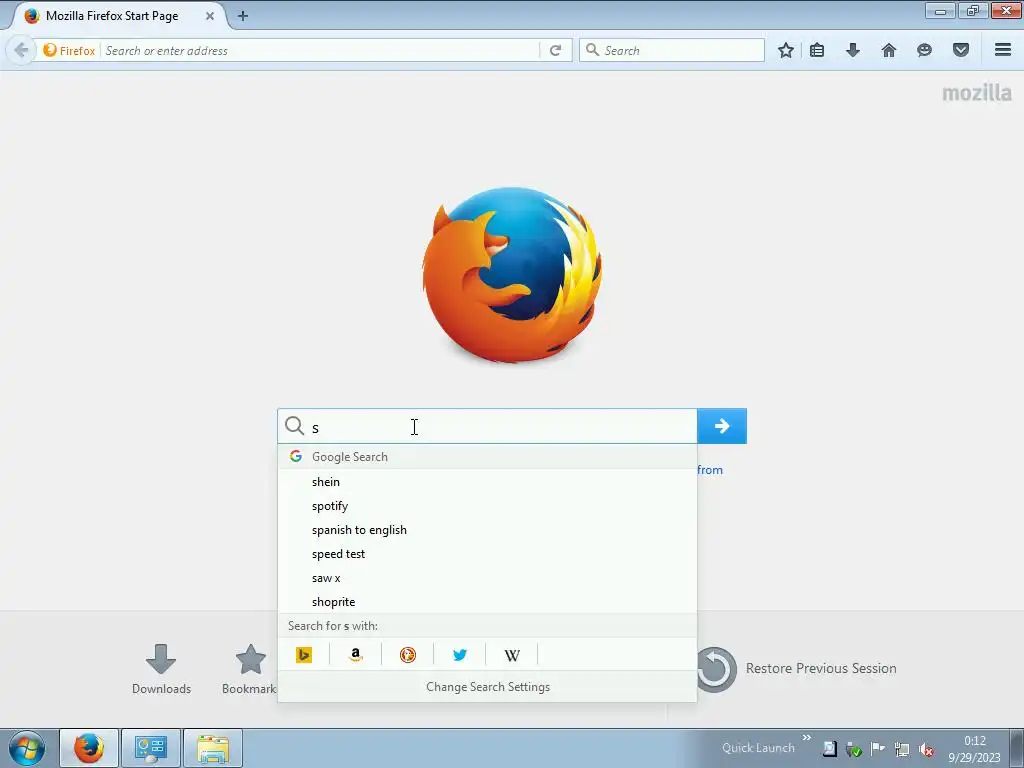Image resolution: width=1024 pixels, height=768 pixels.
Task: Click Restore Previous Session
Action: click(795, 669)
